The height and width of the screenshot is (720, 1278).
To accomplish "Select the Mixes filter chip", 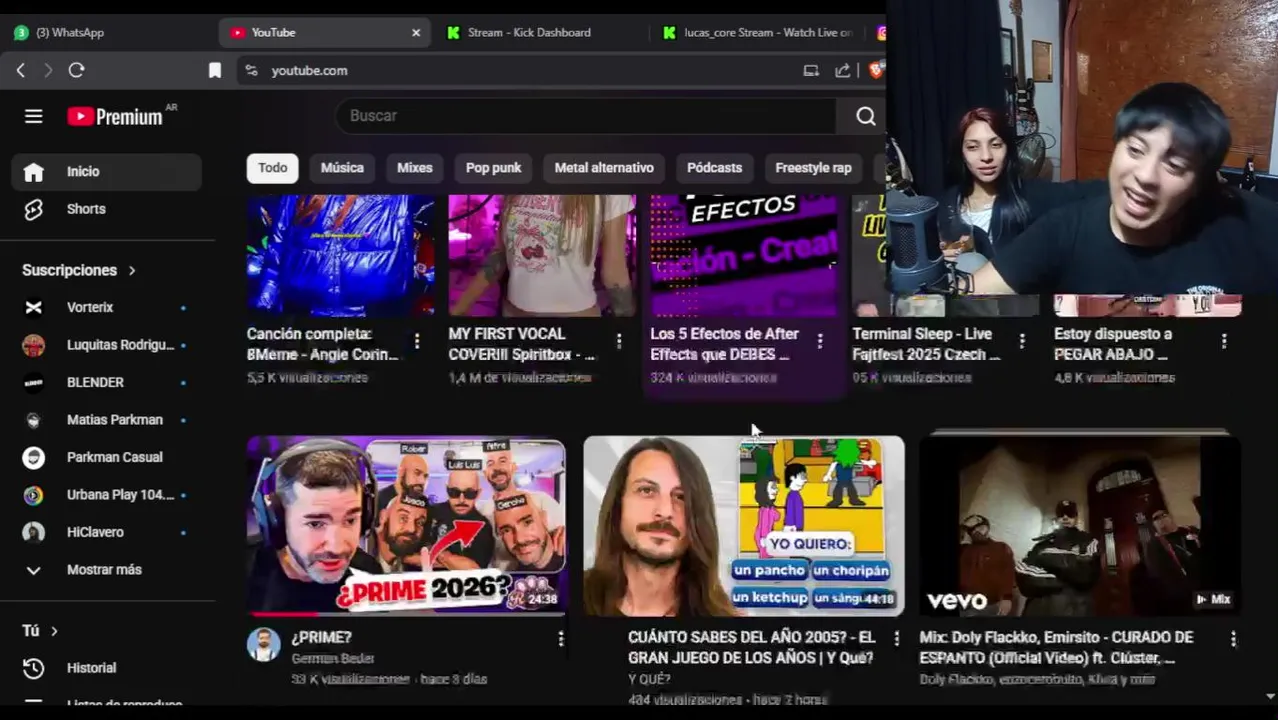I will [414, 168].
